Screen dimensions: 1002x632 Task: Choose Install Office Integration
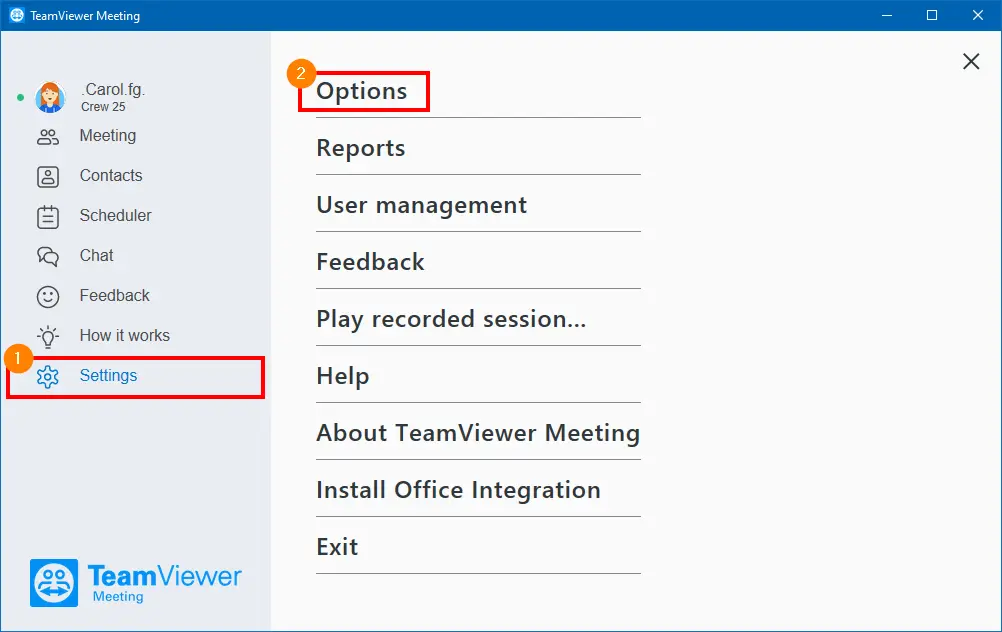coord(458,490)
